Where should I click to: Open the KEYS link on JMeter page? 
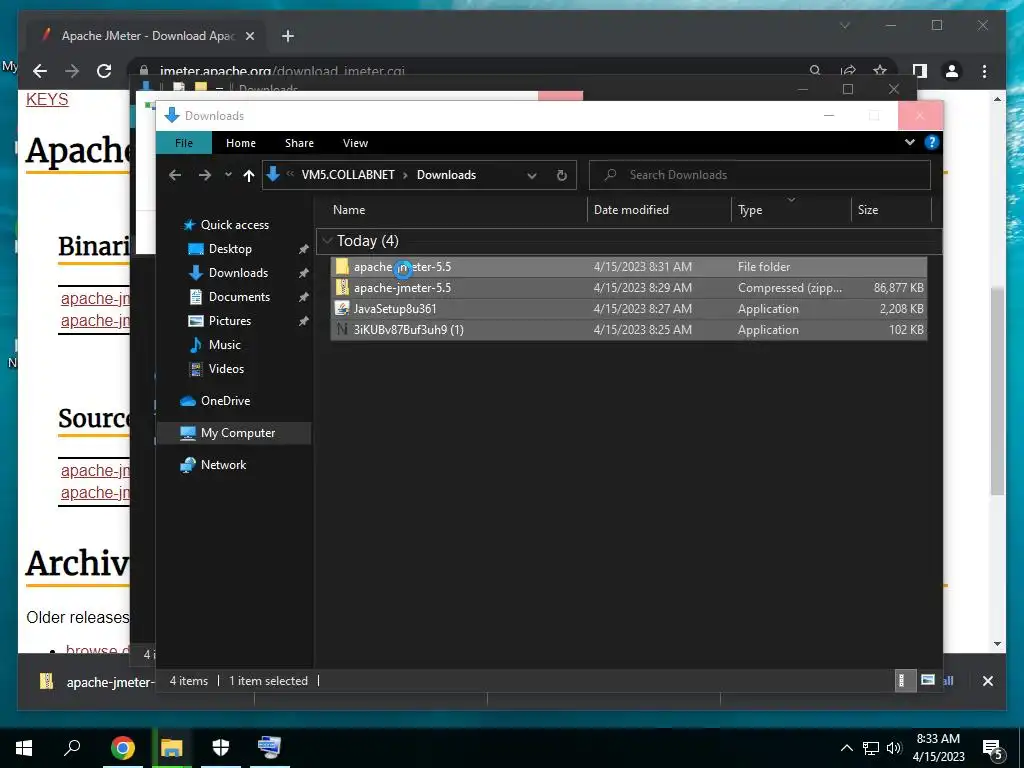coord(47,99)
